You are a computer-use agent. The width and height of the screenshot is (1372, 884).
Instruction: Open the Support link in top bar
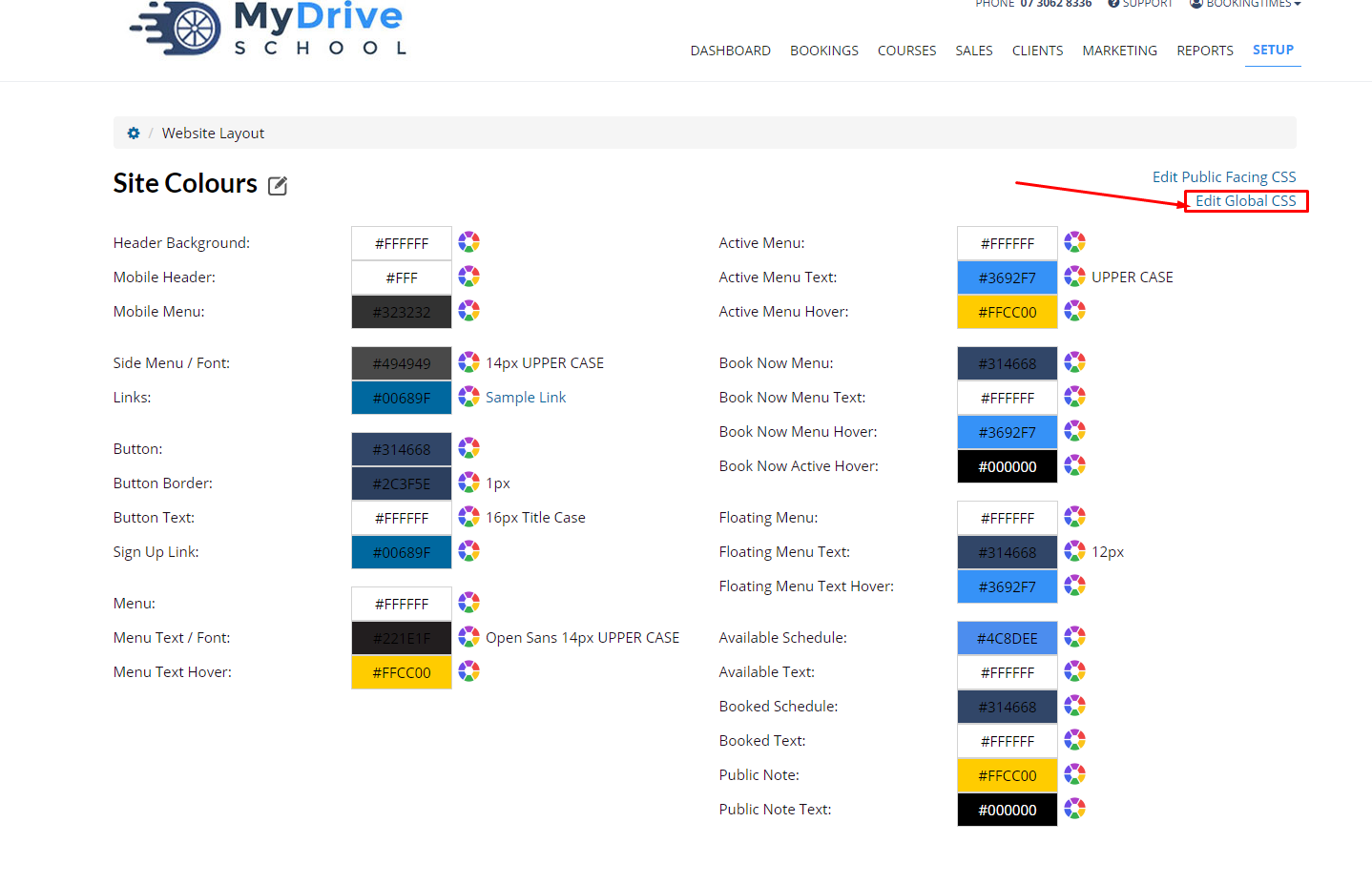1140,4
